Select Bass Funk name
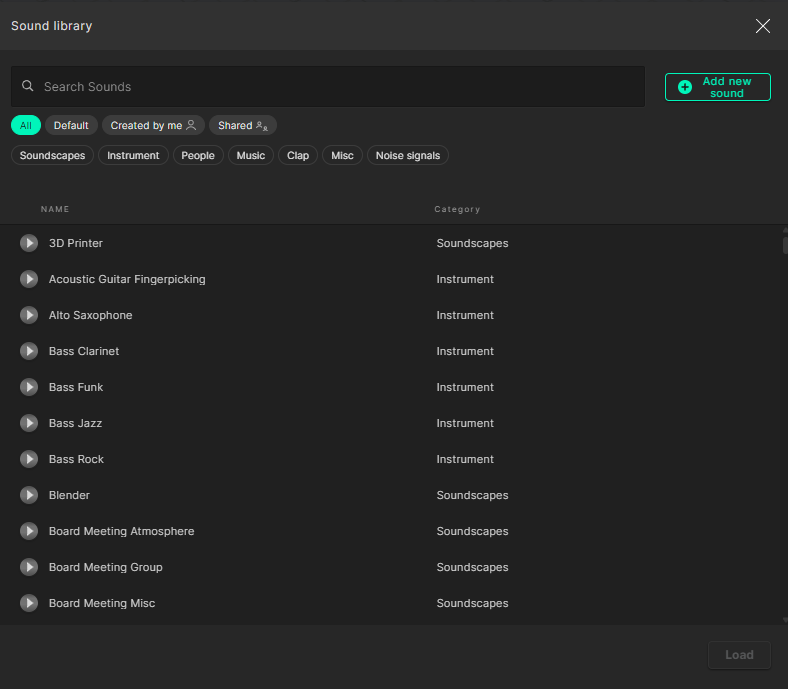The image size is (788, 689). tap(76, 387)
